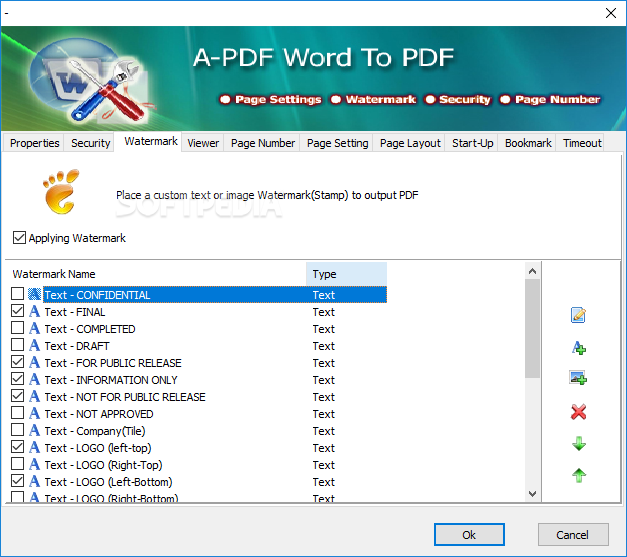Open the Page Setting tab
627x557 pixels.
[x=337, y=143]
